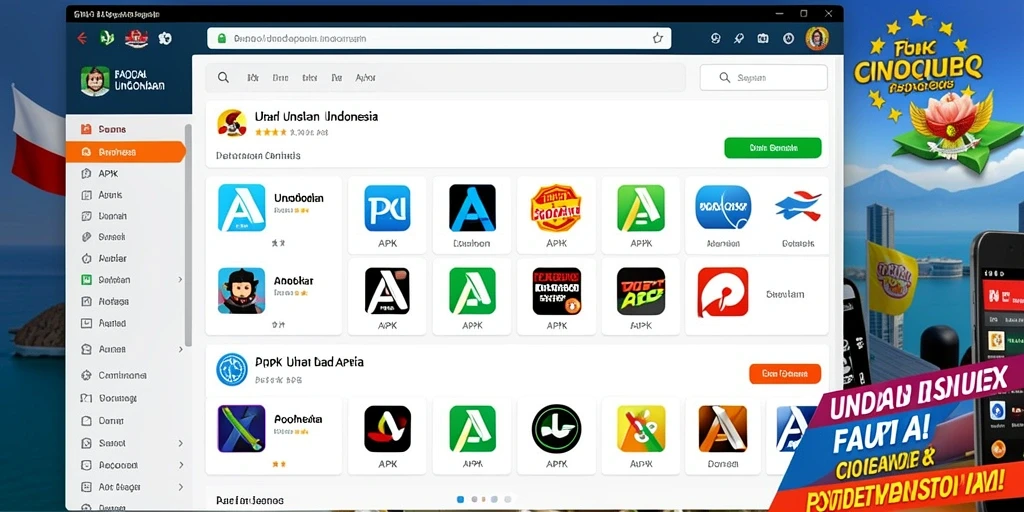Open the round profile avatar at top right

tap(817, 39)
